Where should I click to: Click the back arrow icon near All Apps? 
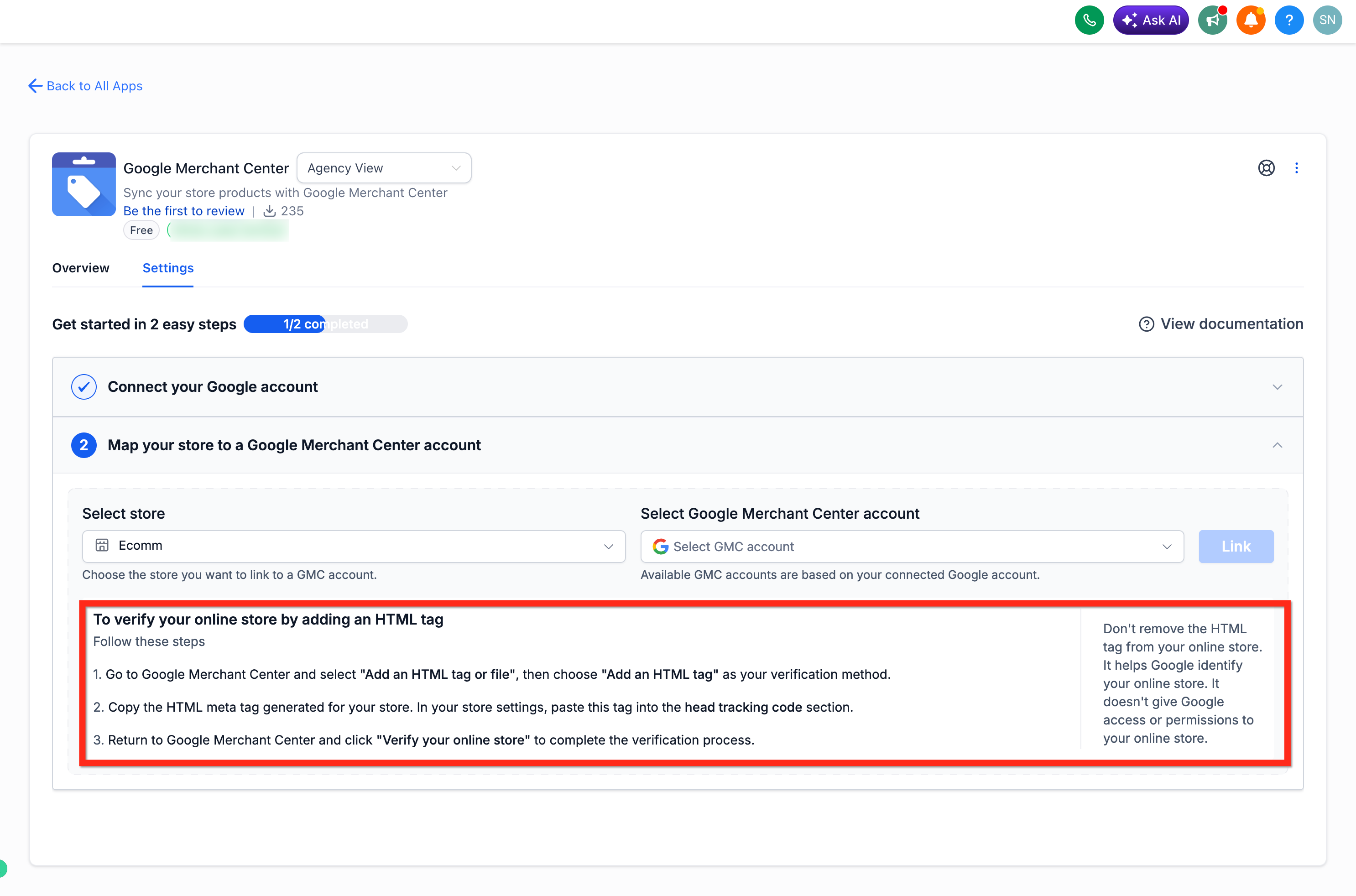tap(36, 86)
